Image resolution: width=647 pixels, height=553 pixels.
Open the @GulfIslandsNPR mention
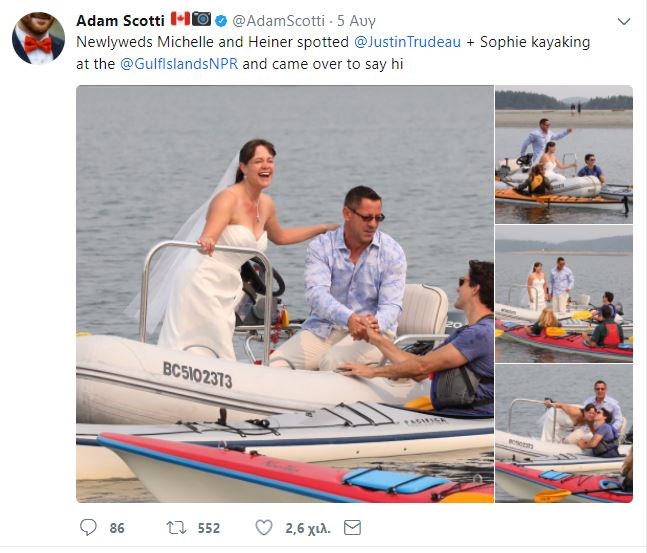180,64
